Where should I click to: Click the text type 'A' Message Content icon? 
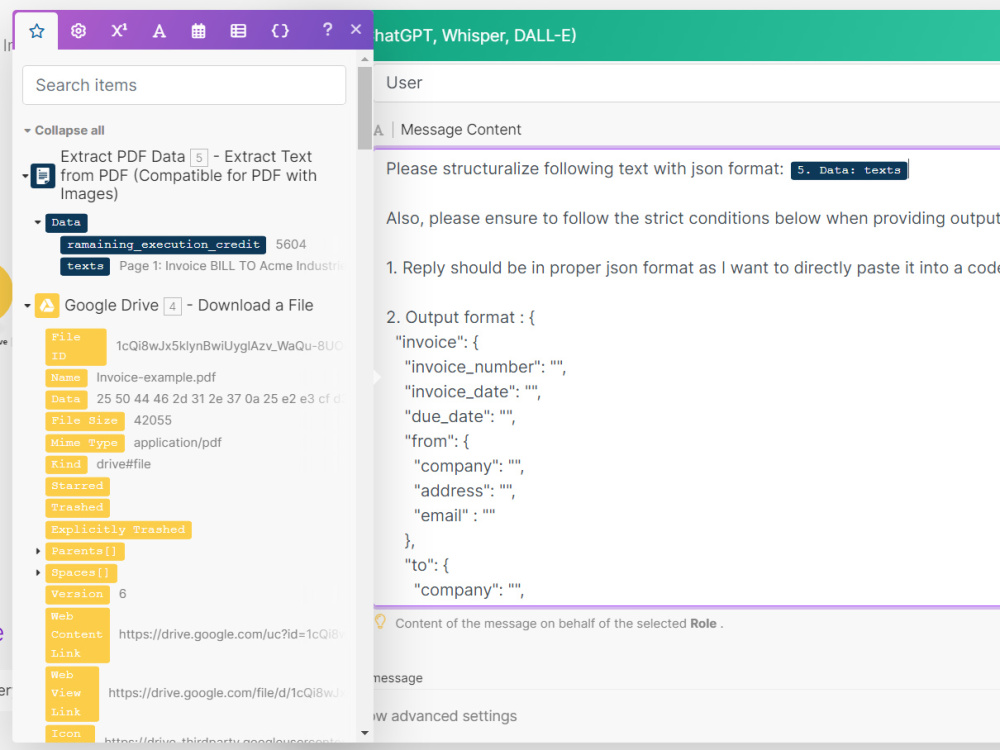click(x=379, y=130)
